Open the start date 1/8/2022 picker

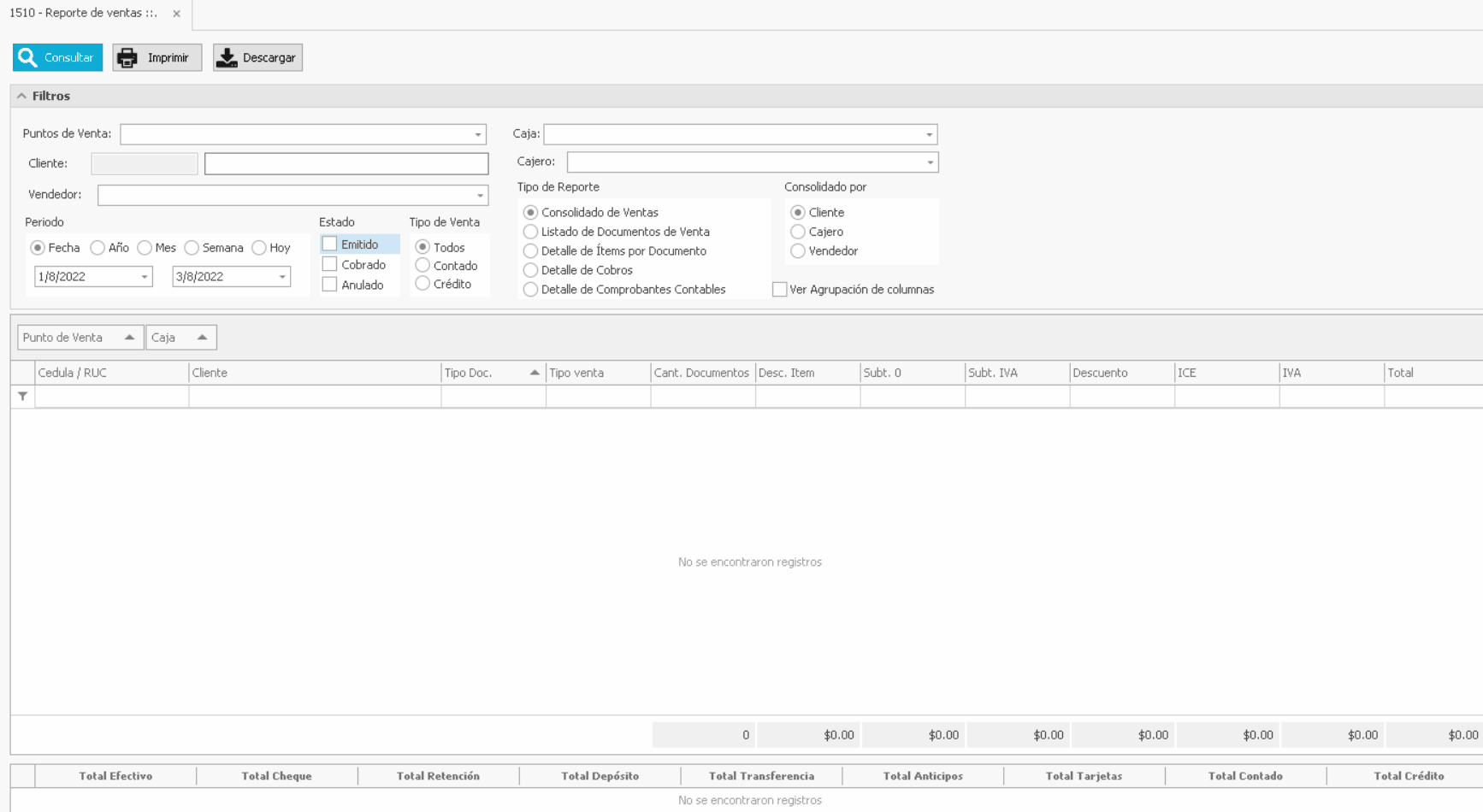tap(145, 277)
